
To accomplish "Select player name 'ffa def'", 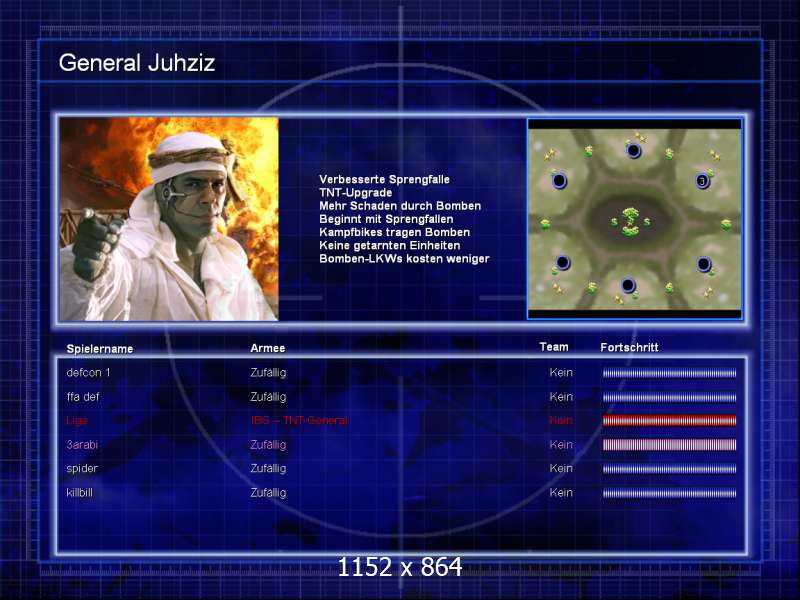I will coord(83,397).
